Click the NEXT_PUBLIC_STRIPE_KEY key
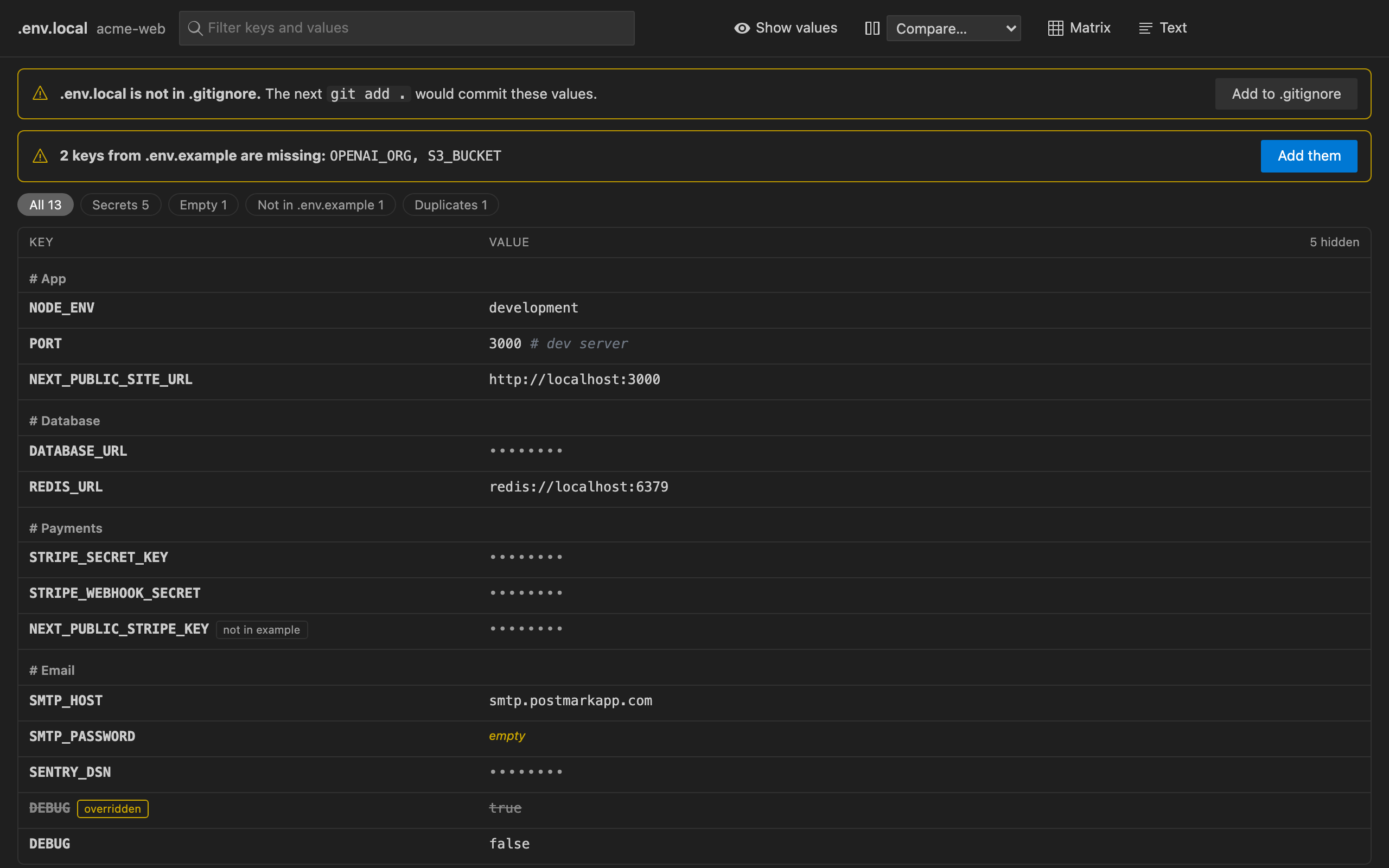Viewport: 1389px width, 868px height. (x=119, y=629)
